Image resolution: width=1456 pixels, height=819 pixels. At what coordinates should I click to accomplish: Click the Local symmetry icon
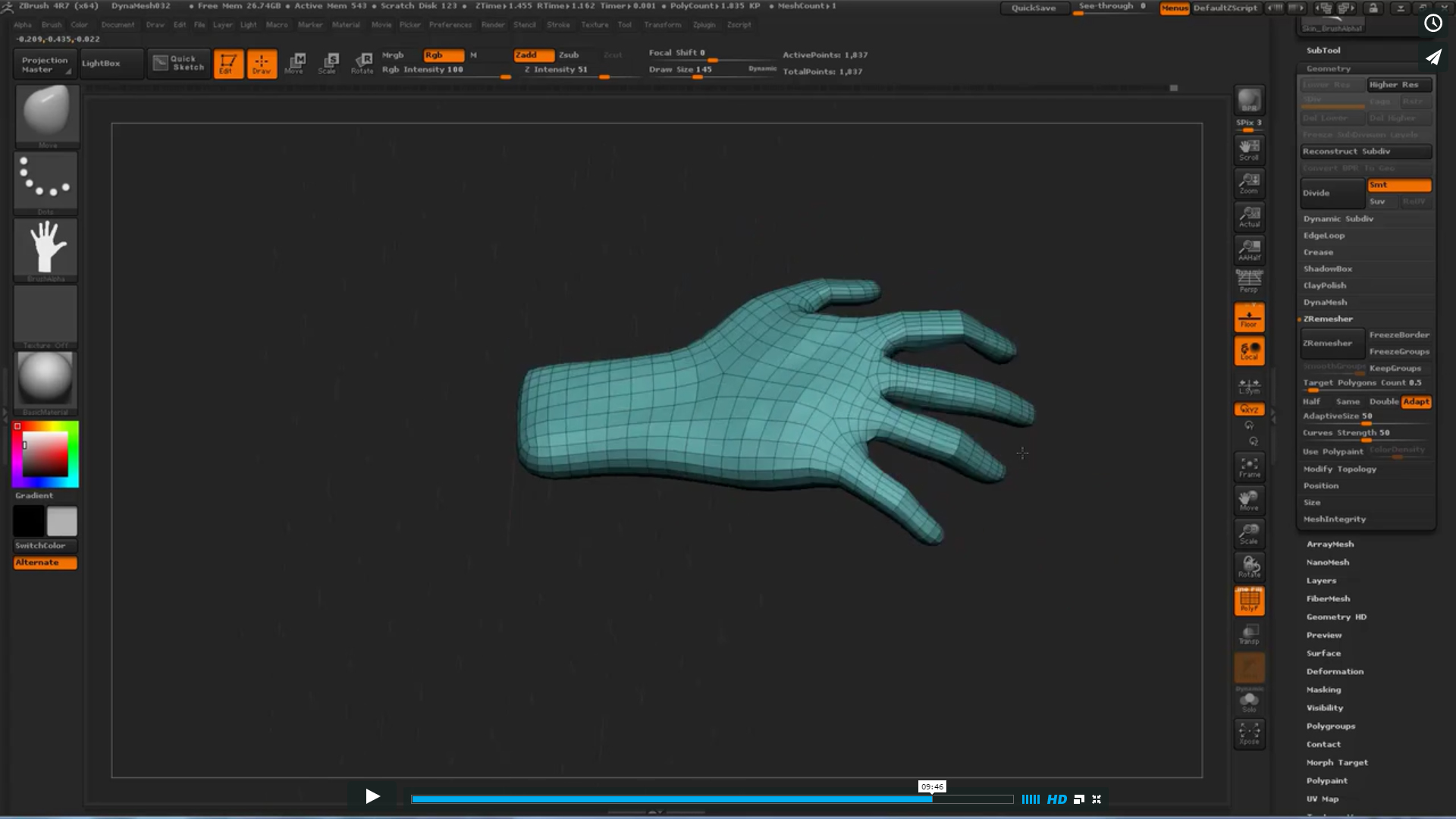[x=1248, y=385]
